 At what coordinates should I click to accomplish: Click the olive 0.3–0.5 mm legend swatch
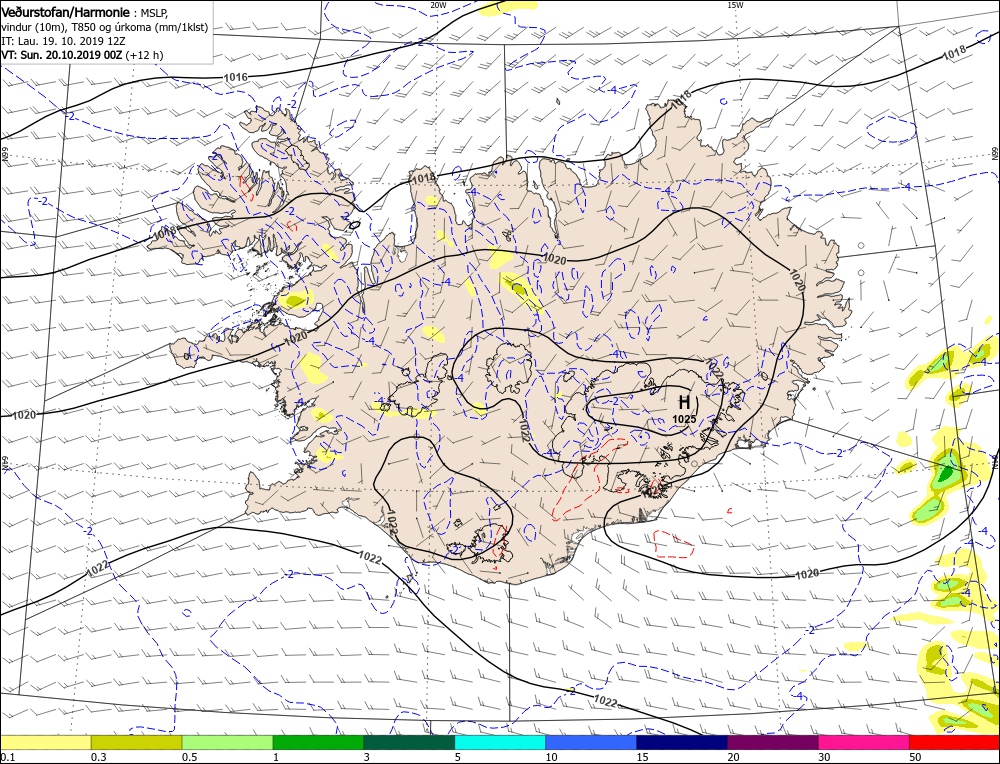coord(136,742)
